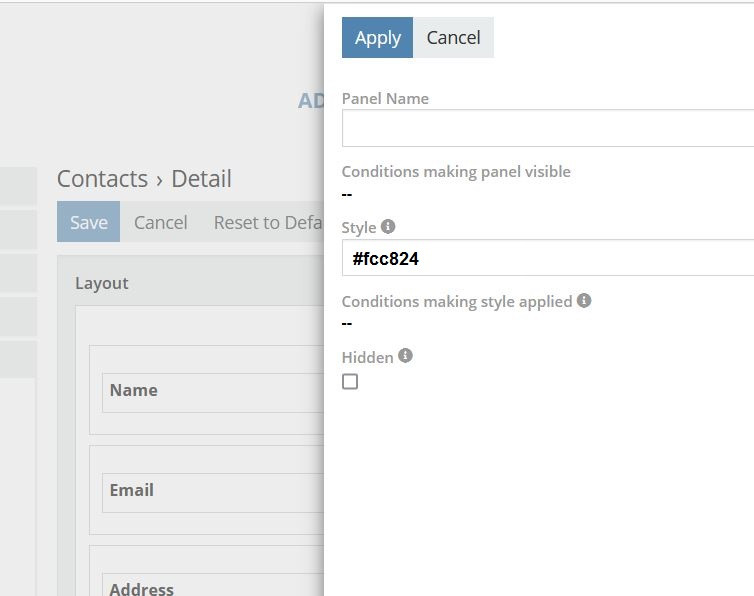Go to Contacts in the breadcrumb
This screenshot has height=596, width=754.
coord(102,179)
